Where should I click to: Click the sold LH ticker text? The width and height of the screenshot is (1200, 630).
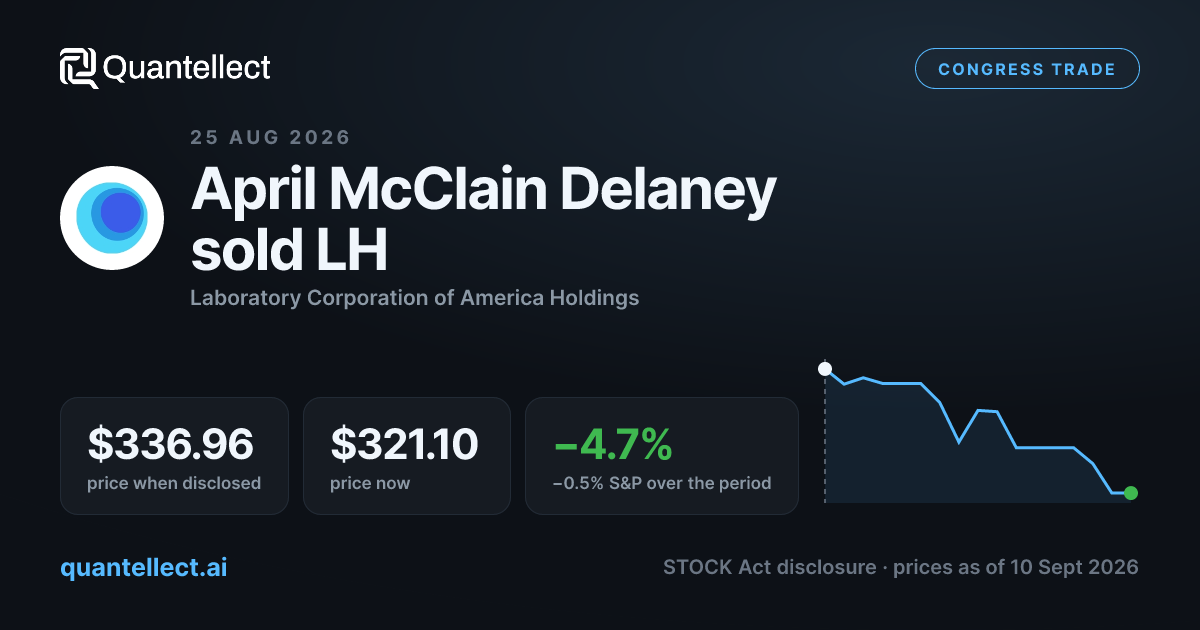point(289,251)
